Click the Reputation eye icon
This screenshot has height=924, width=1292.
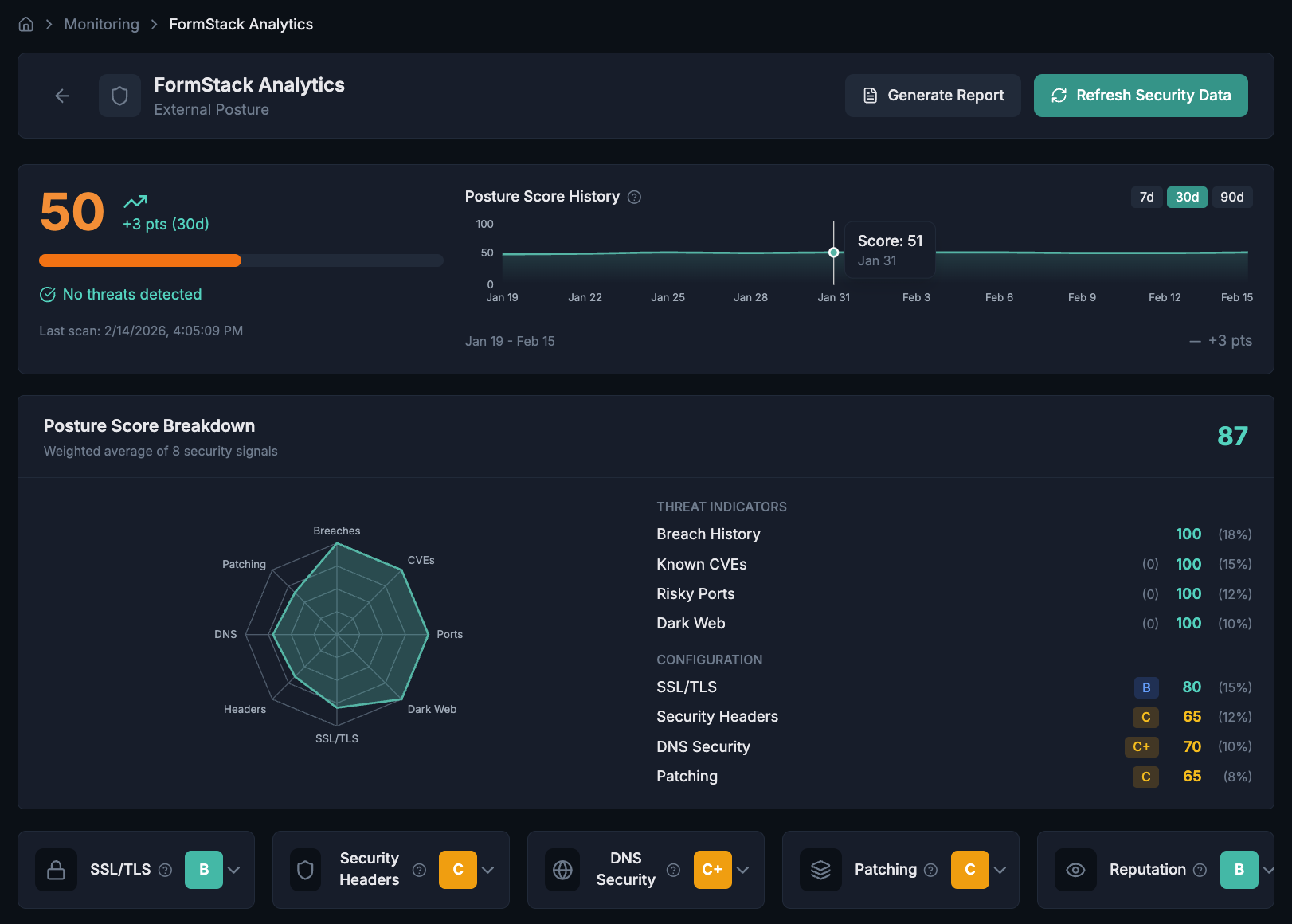point(1075,870)
